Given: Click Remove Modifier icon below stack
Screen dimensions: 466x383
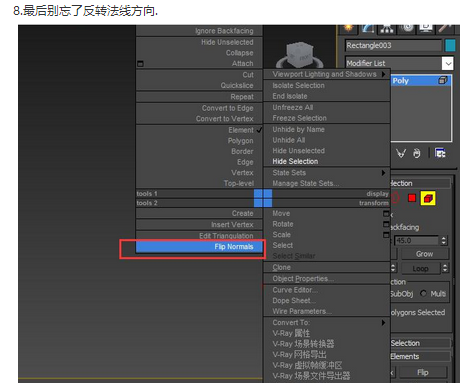Looking at the screenshot, I should coord(417,153).
